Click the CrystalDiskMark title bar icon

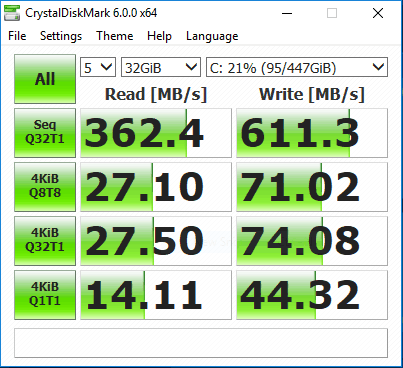pos(12,13)
